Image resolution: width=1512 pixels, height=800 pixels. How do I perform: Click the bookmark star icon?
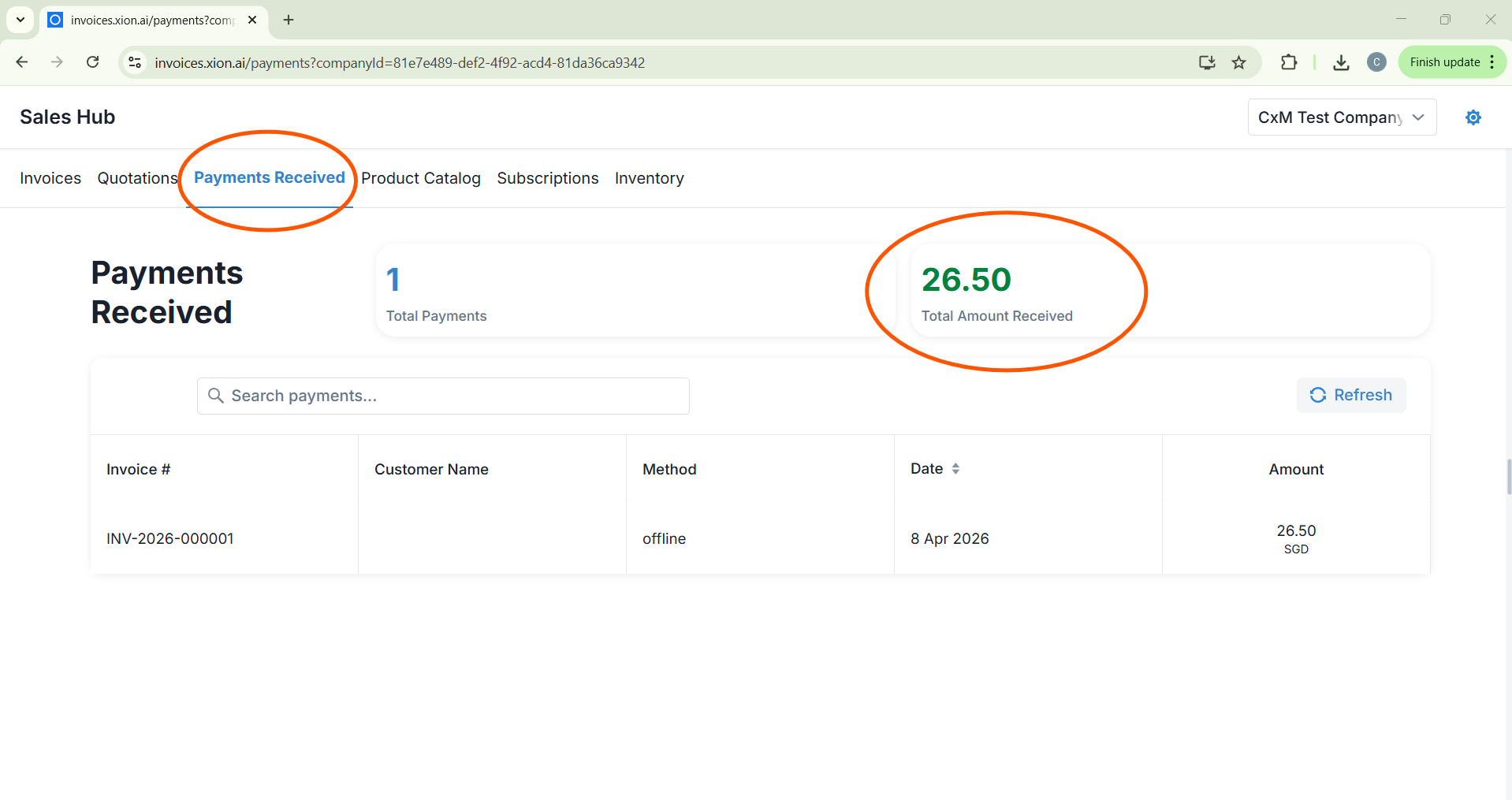point(1239,62)
